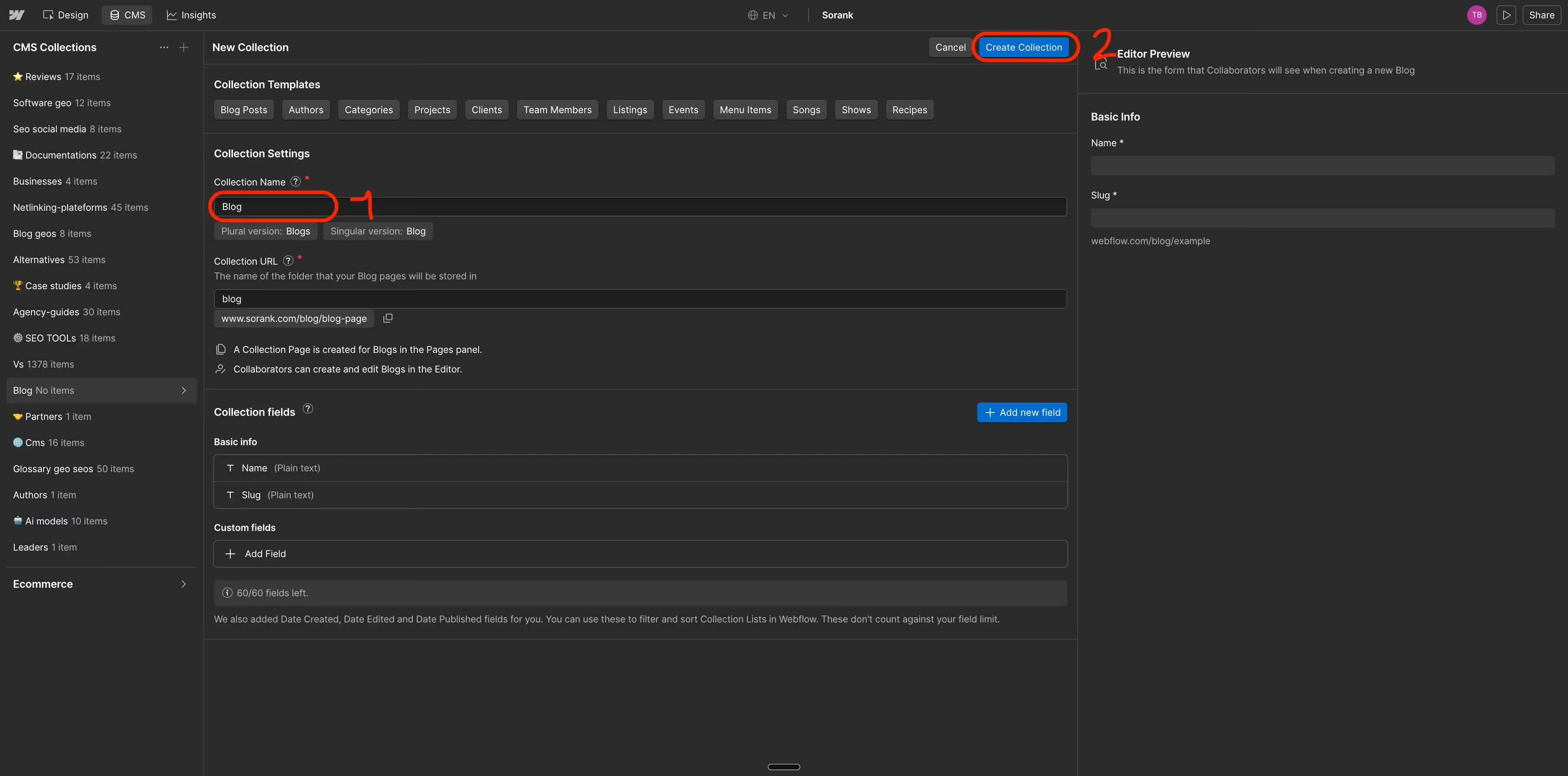Click the Collection Name help icon

pyautogui.click(x=295, y=181)
